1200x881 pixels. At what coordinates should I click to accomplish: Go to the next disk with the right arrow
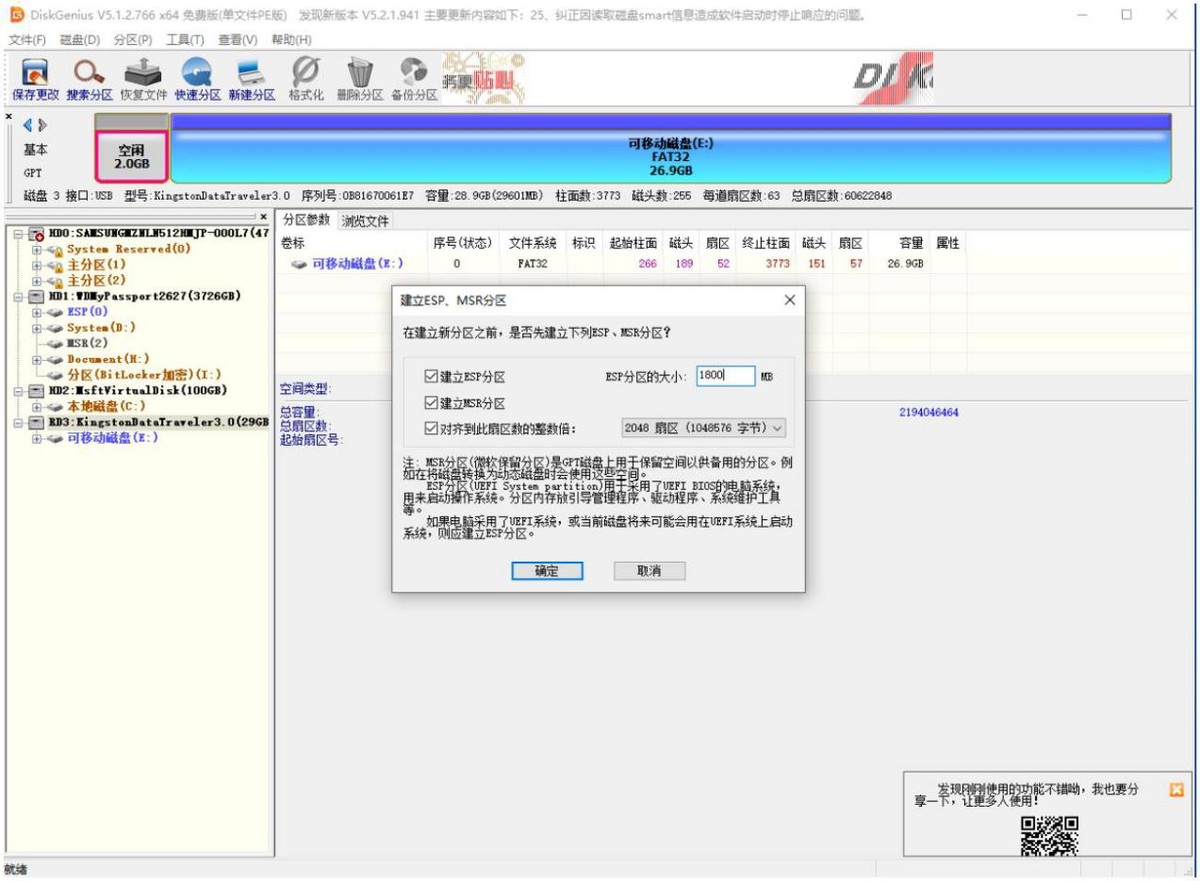[x=42, y=125]
